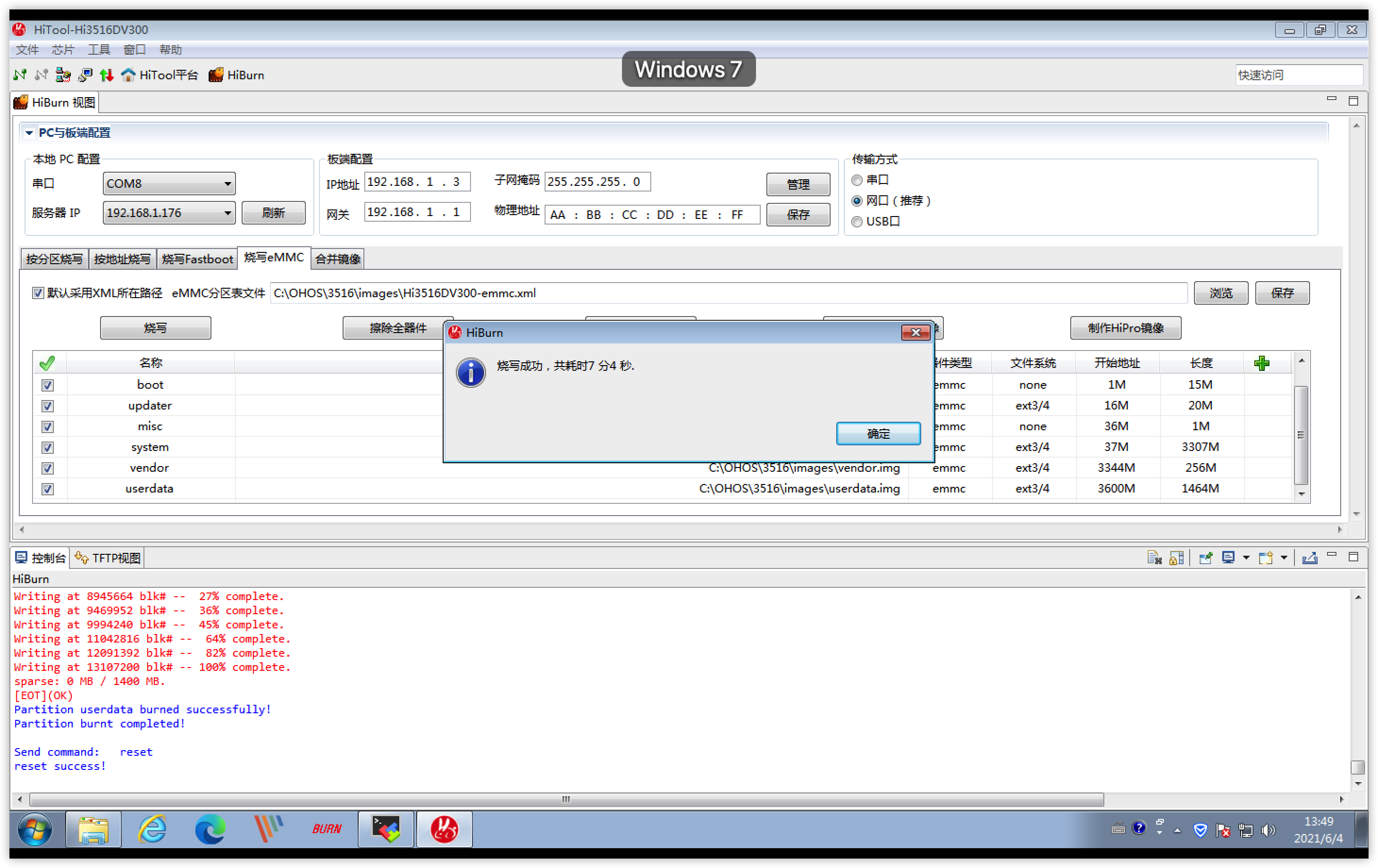Open HiTool平台 home toolbar item
This screenshot has width=1378, height=868.
coord(160,75)
